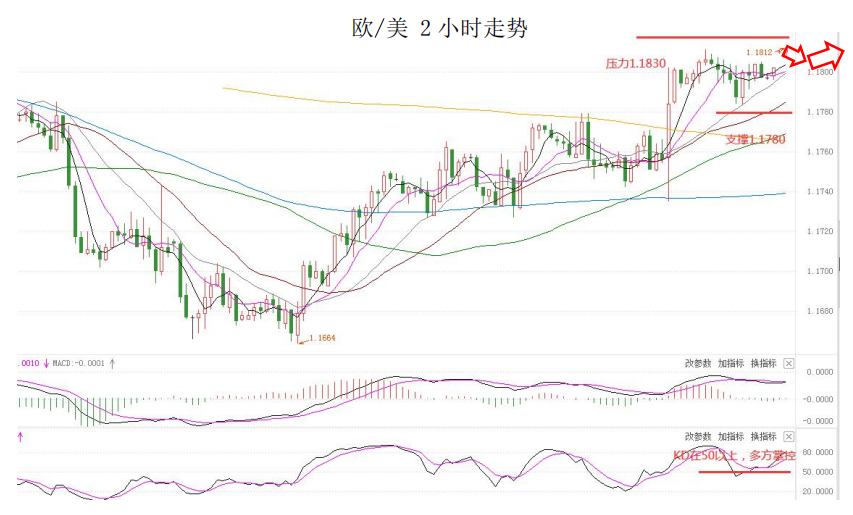Screen dimensions: 853x515
Task: Click 换指标 in the MACD panel
Action: pyautogui.click(x=763, y=363)
